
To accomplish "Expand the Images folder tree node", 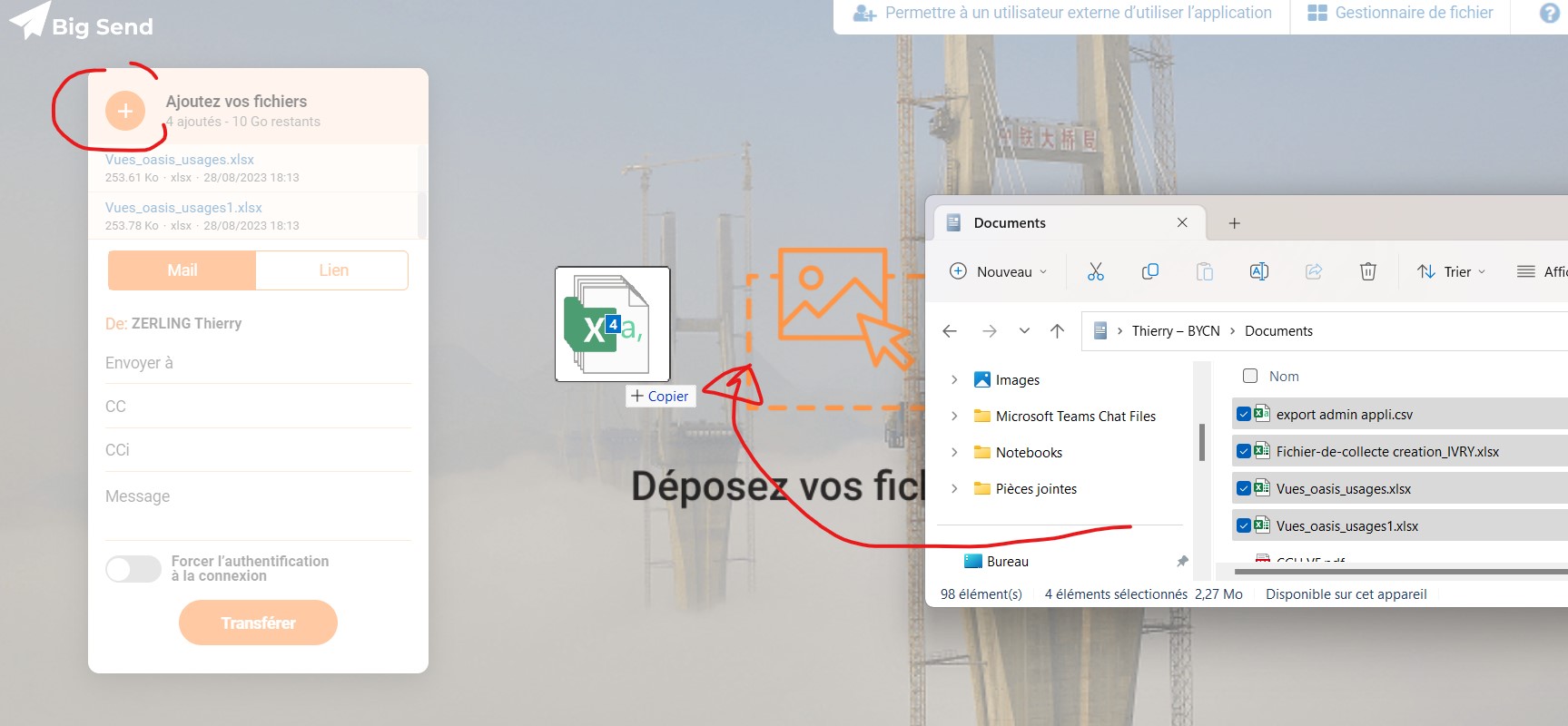I will pos(954,380).
